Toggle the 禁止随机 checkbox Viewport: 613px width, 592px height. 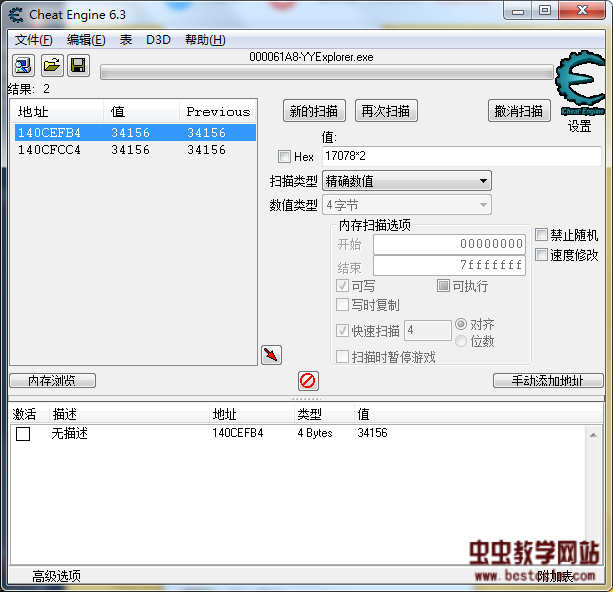coord(542,235)
